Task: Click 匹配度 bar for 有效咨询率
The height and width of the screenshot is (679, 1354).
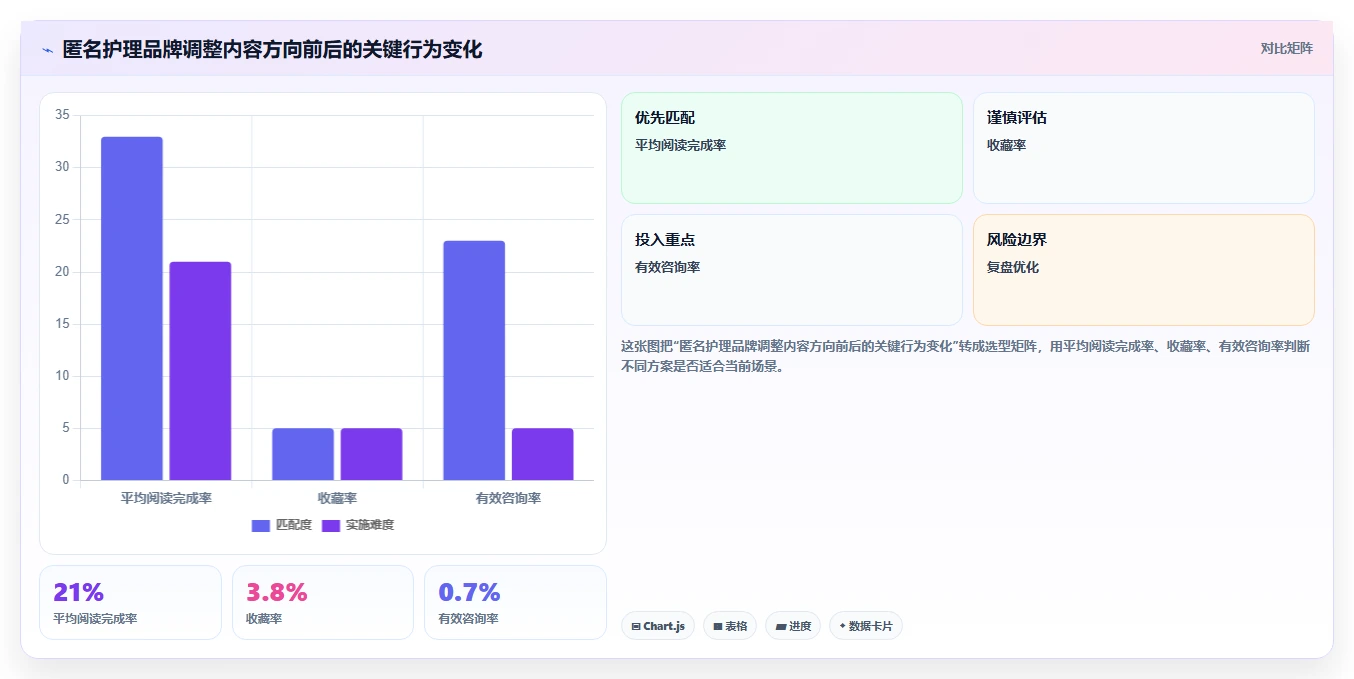Action: (474, 360)
